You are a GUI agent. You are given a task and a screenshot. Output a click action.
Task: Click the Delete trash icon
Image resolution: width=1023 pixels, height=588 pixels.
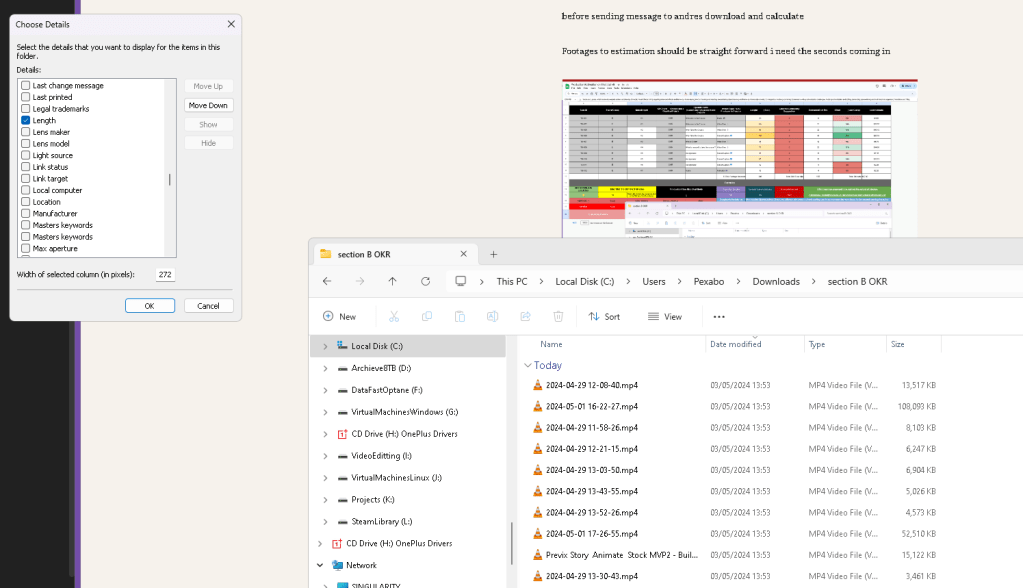click(x=558, y=317)
